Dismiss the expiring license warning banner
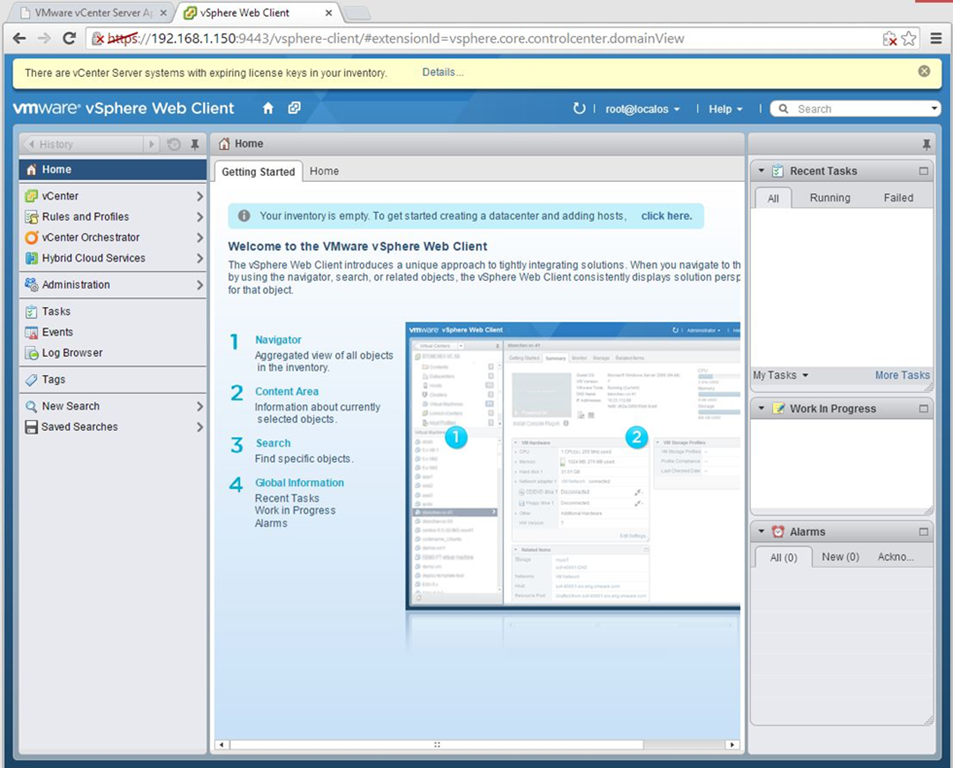Screen dimensions: 953x768 click(x=924, y=71)
